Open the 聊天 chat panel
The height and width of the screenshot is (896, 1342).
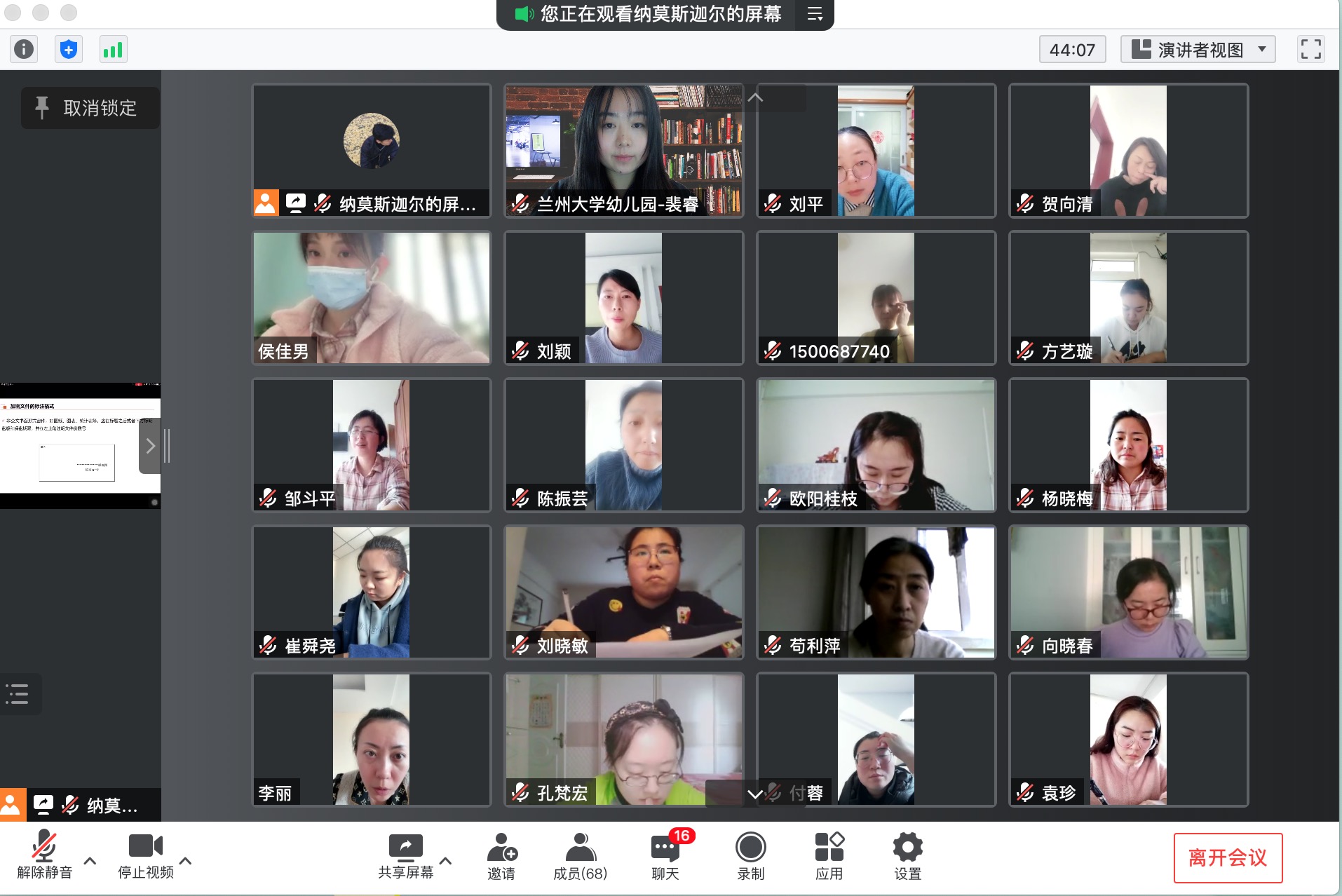pos(665,856)
